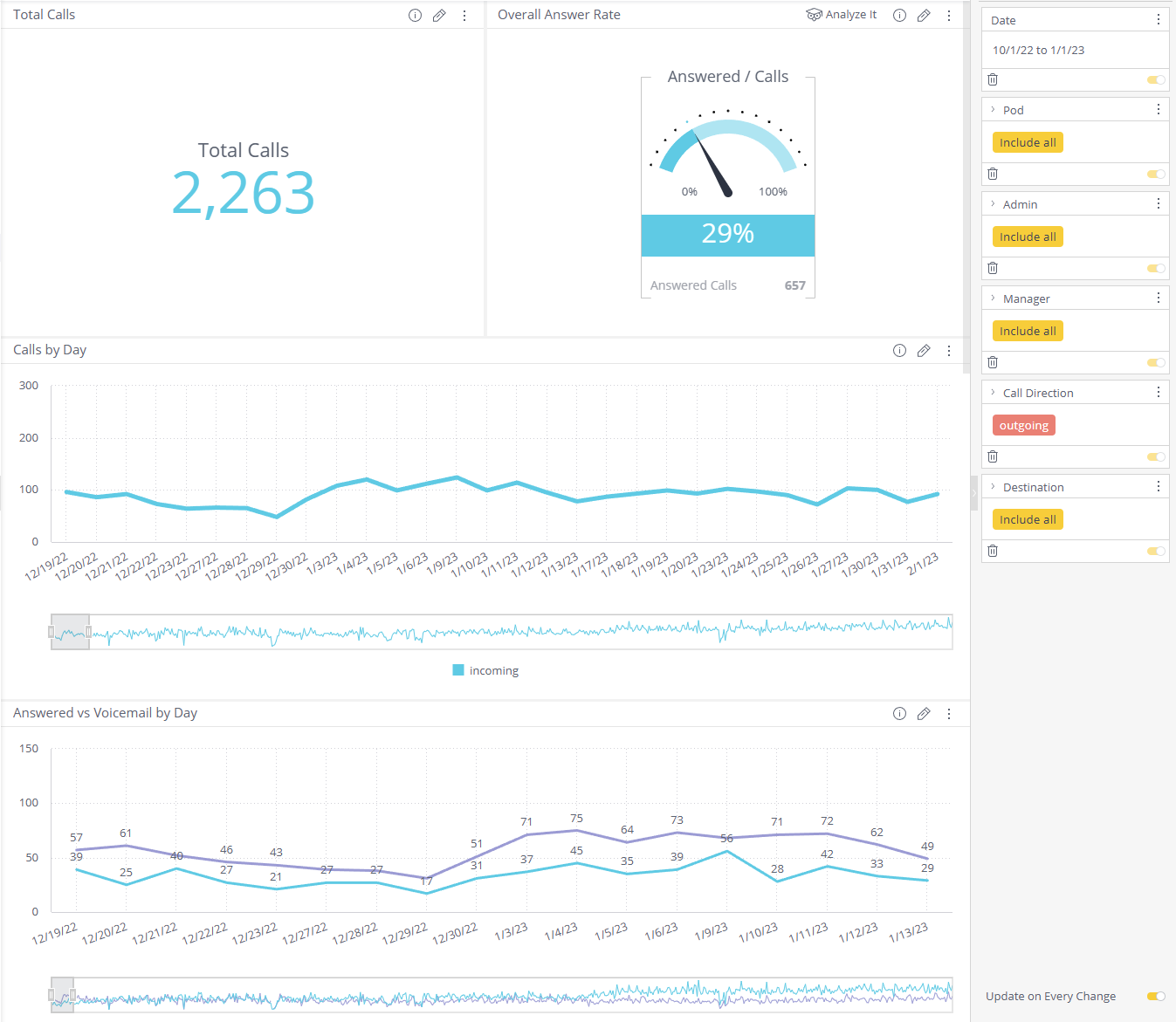Open the info icon on Total Calls widget

point(415,15)
